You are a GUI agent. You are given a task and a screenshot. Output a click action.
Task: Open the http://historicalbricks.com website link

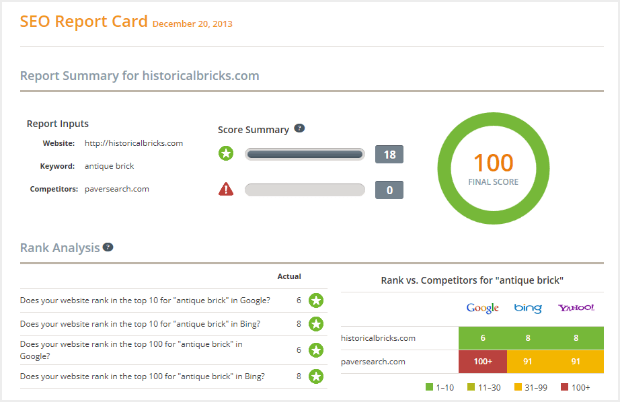(133, 143)
